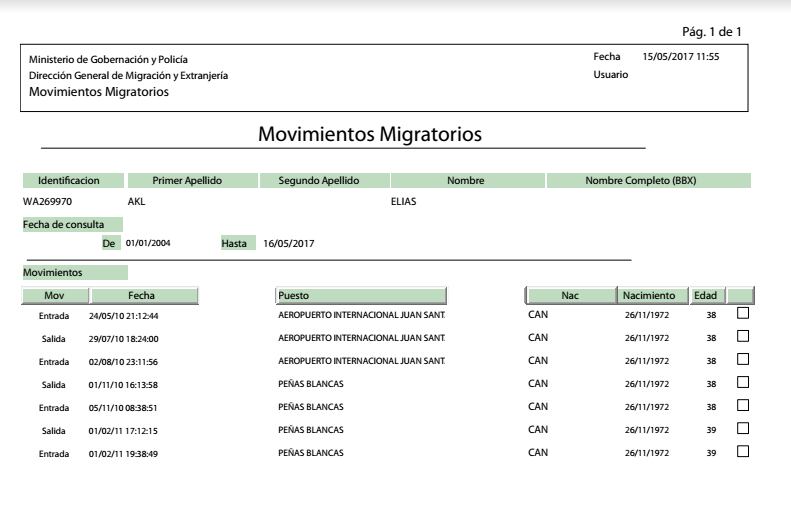Image resolution: width=791 pixels, height=508 pixels.
Task: Check the box for the 24/05/10 Entrada row
Action: coord(742,314)
